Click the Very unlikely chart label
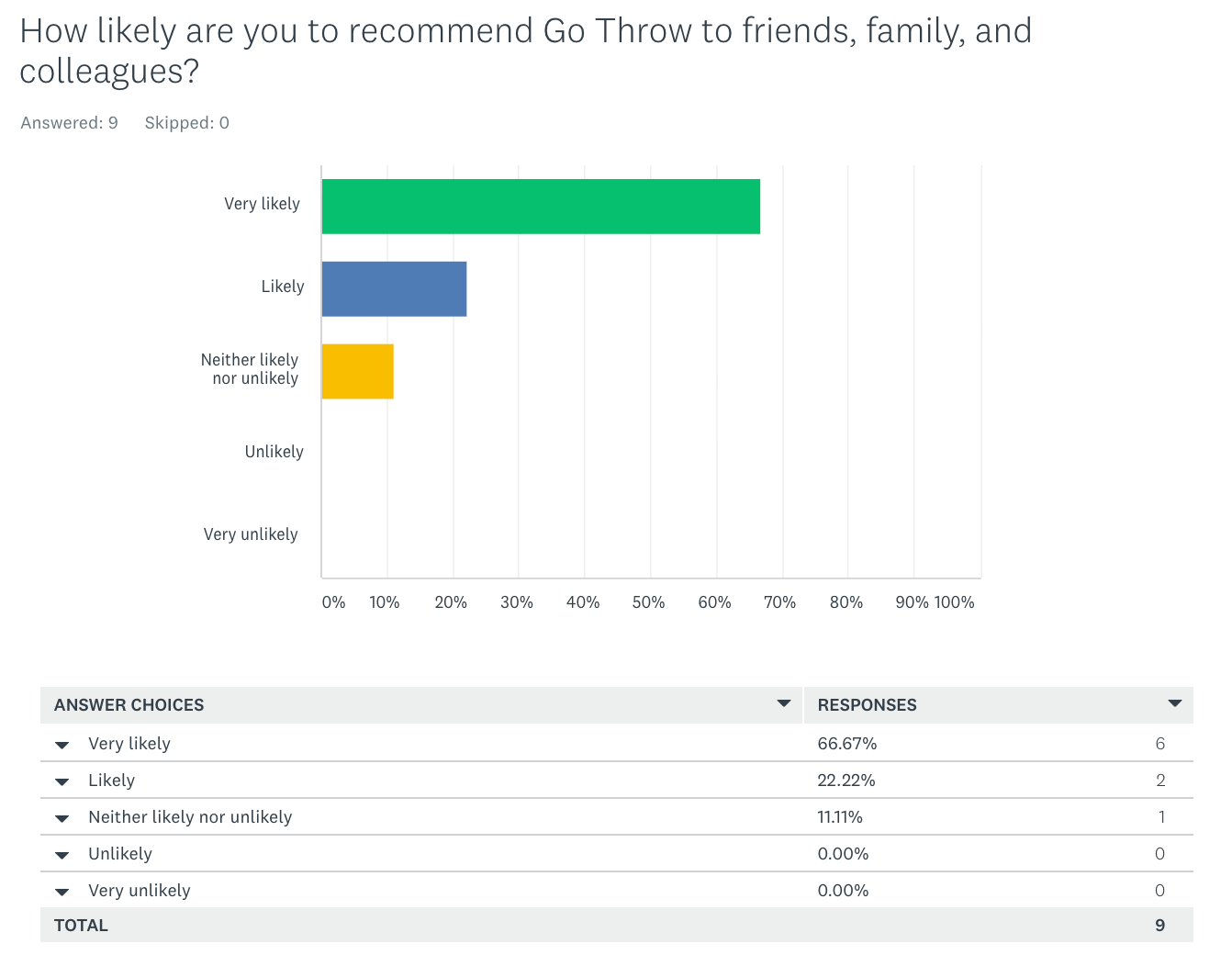The width and height of the screenshot is (1232, 955). 251,534
